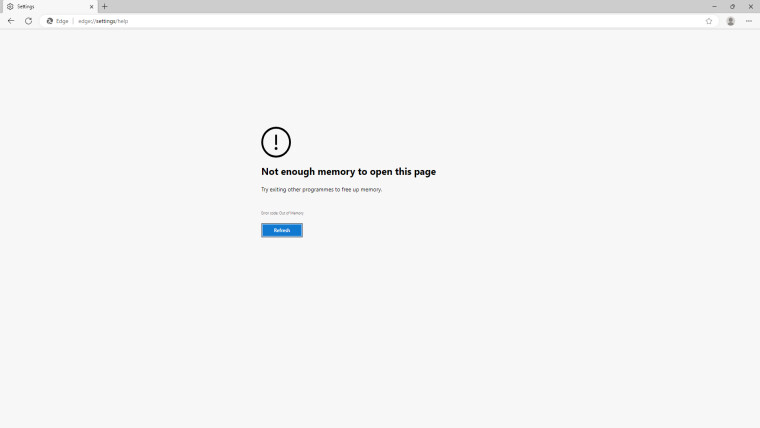Open a new tab with plus icon
760x428 pixels.
tap(105, 7)
